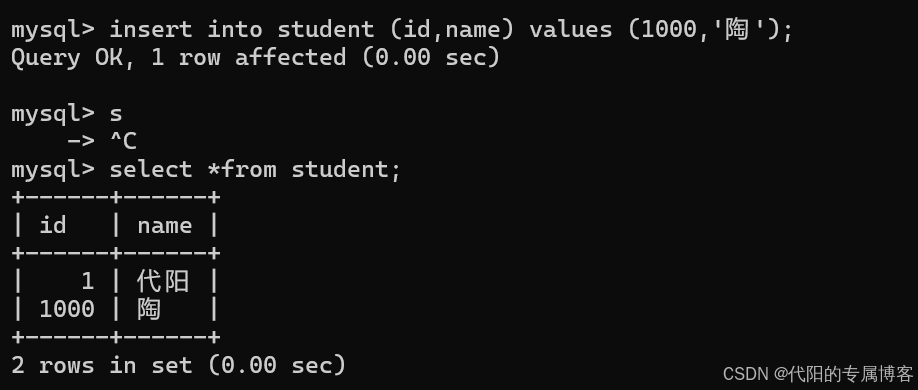Click the id value 1000 cell
The width and height of the screenshot is (918, 390).
pyautogui.click(x=67, y=309)
